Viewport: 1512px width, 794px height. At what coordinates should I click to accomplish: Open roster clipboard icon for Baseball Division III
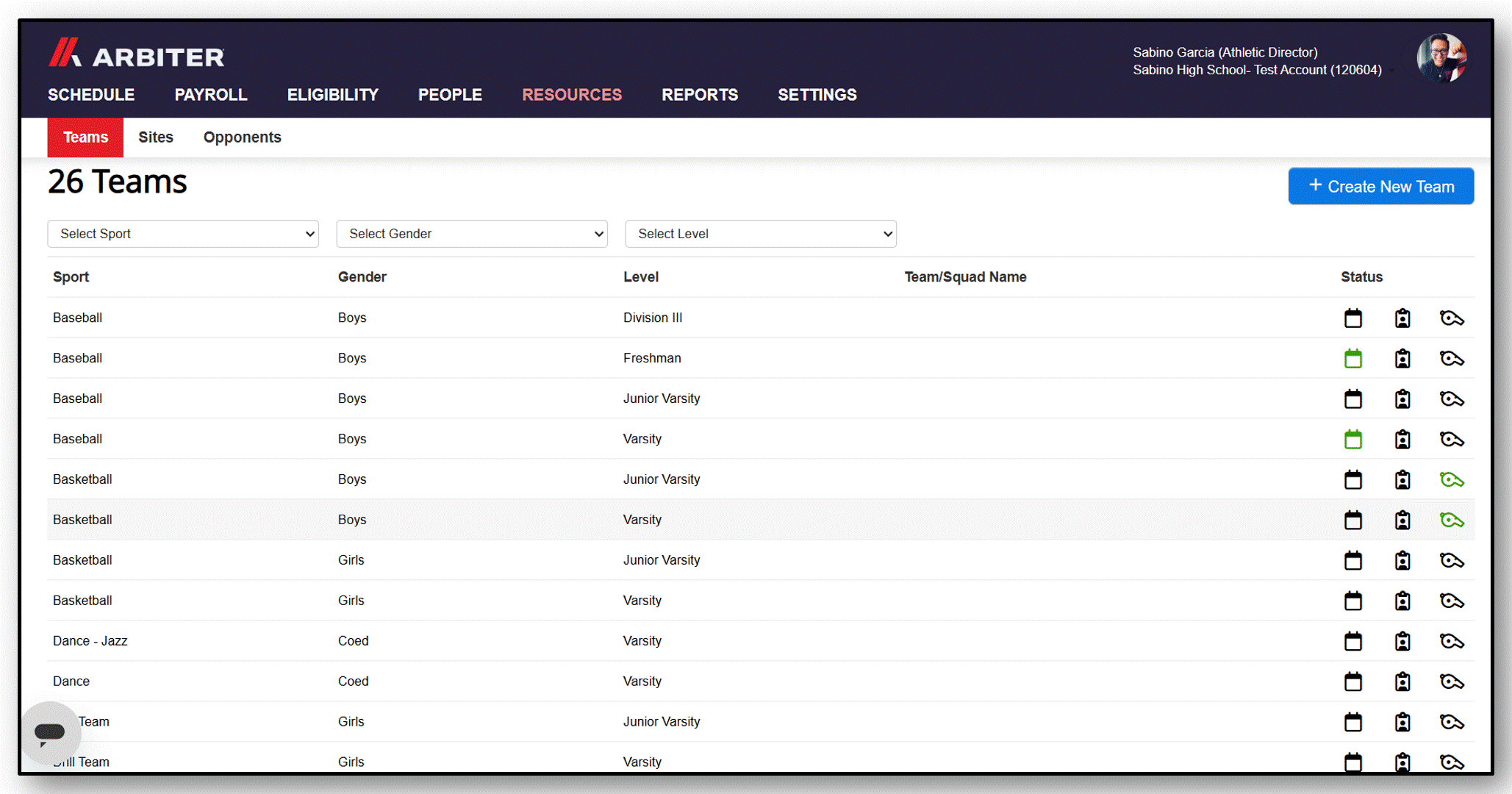point(1402,318)
